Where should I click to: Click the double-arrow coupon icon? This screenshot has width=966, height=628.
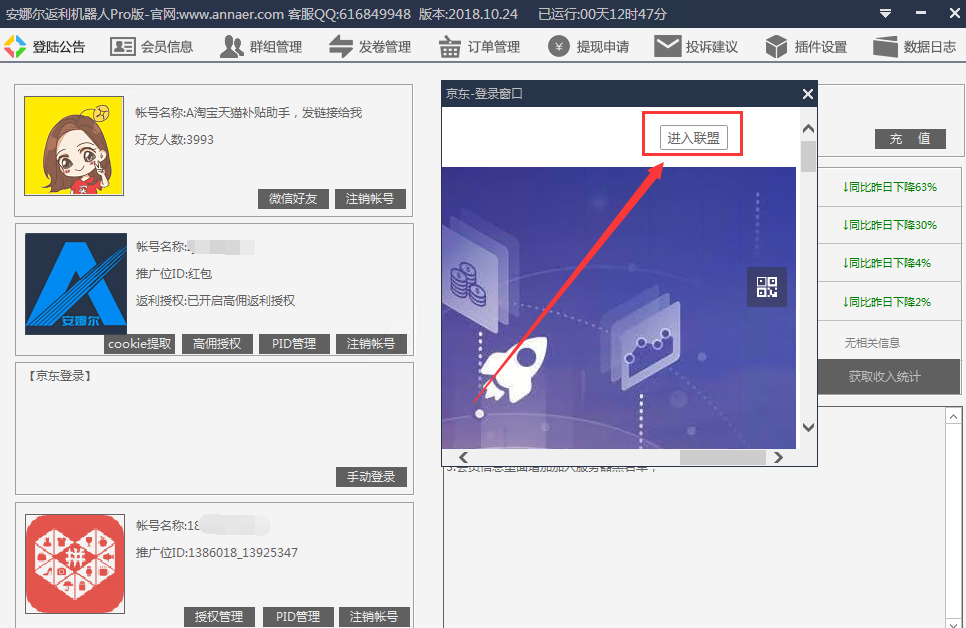point(341,47)
